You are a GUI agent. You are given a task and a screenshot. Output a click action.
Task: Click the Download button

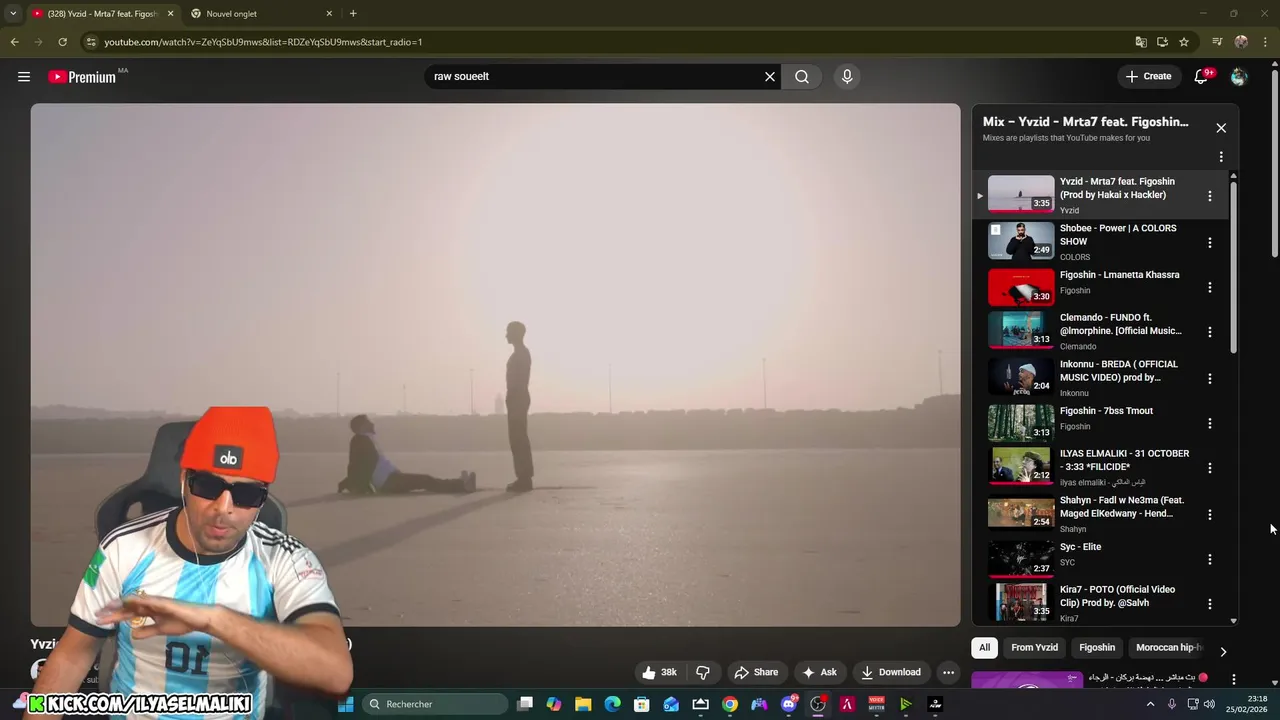click(x=890, y=672)
